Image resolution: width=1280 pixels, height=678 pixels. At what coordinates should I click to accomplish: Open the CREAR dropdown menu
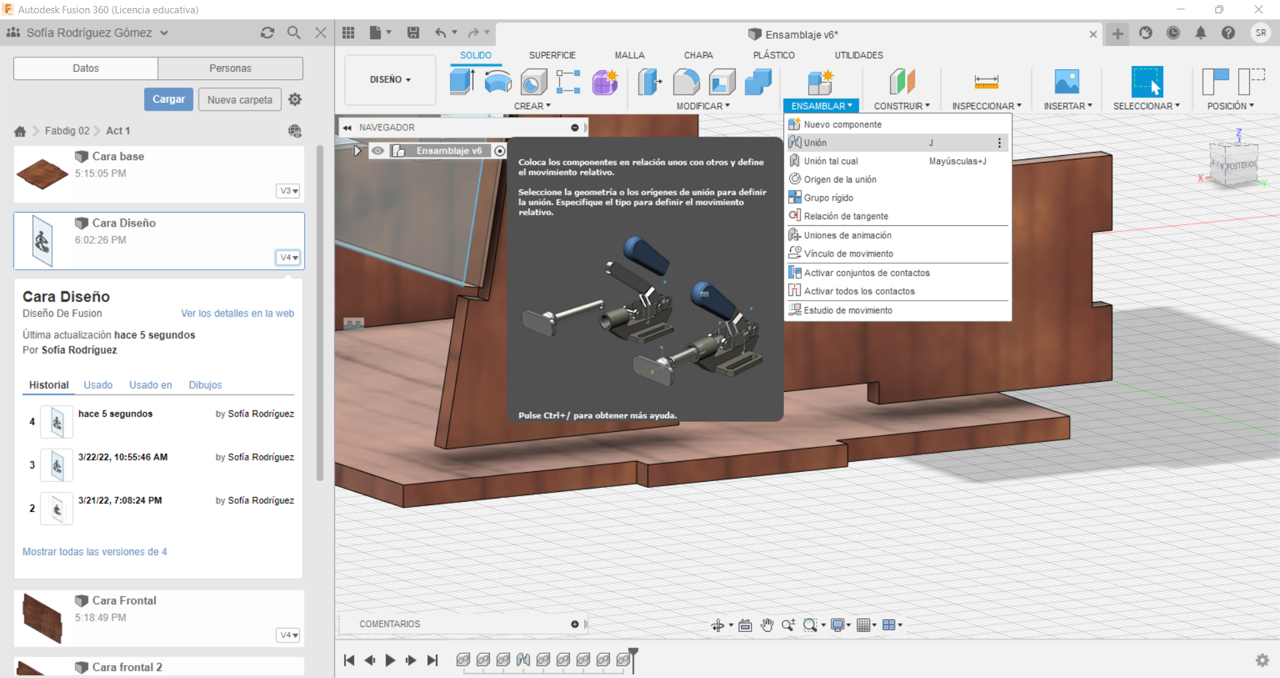(532, 106)
